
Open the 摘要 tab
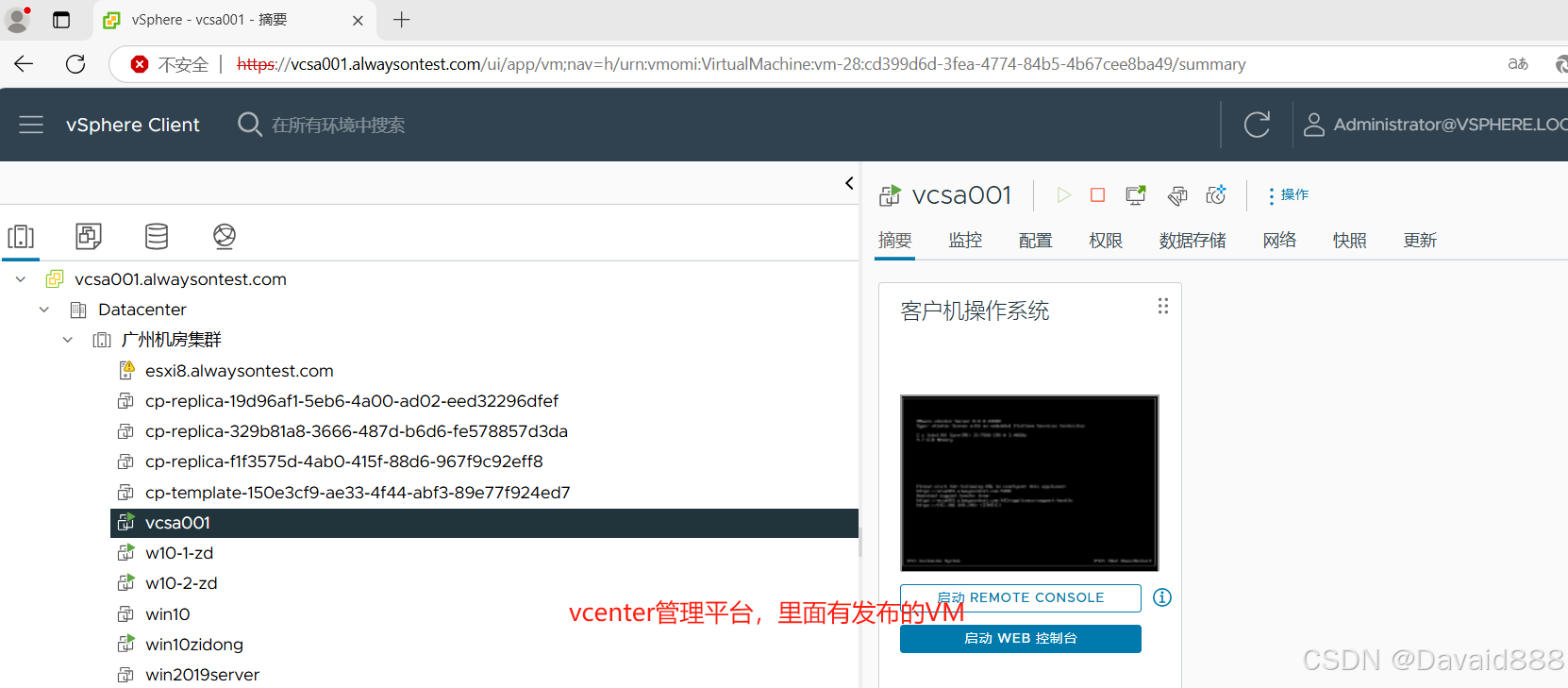895,241
